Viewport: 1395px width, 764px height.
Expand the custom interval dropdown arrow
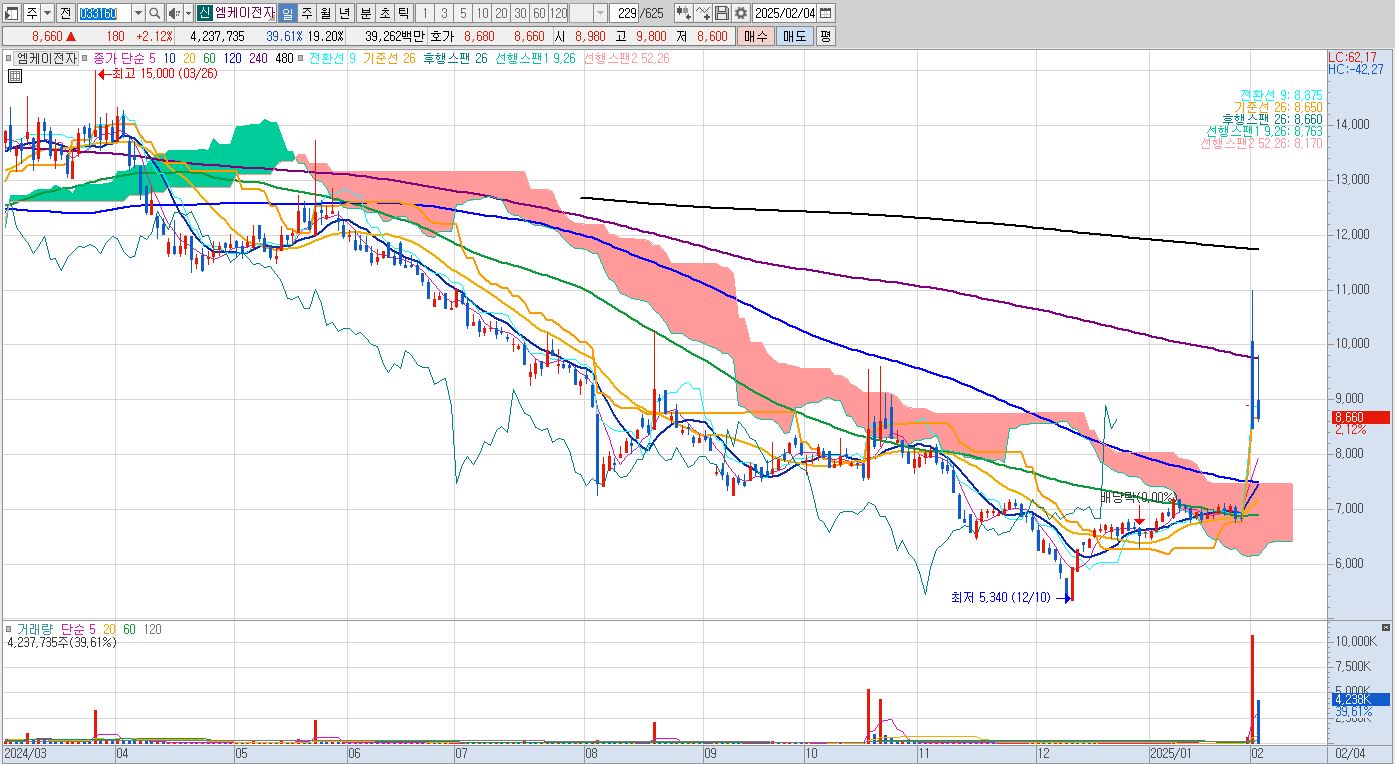(600, 13)
